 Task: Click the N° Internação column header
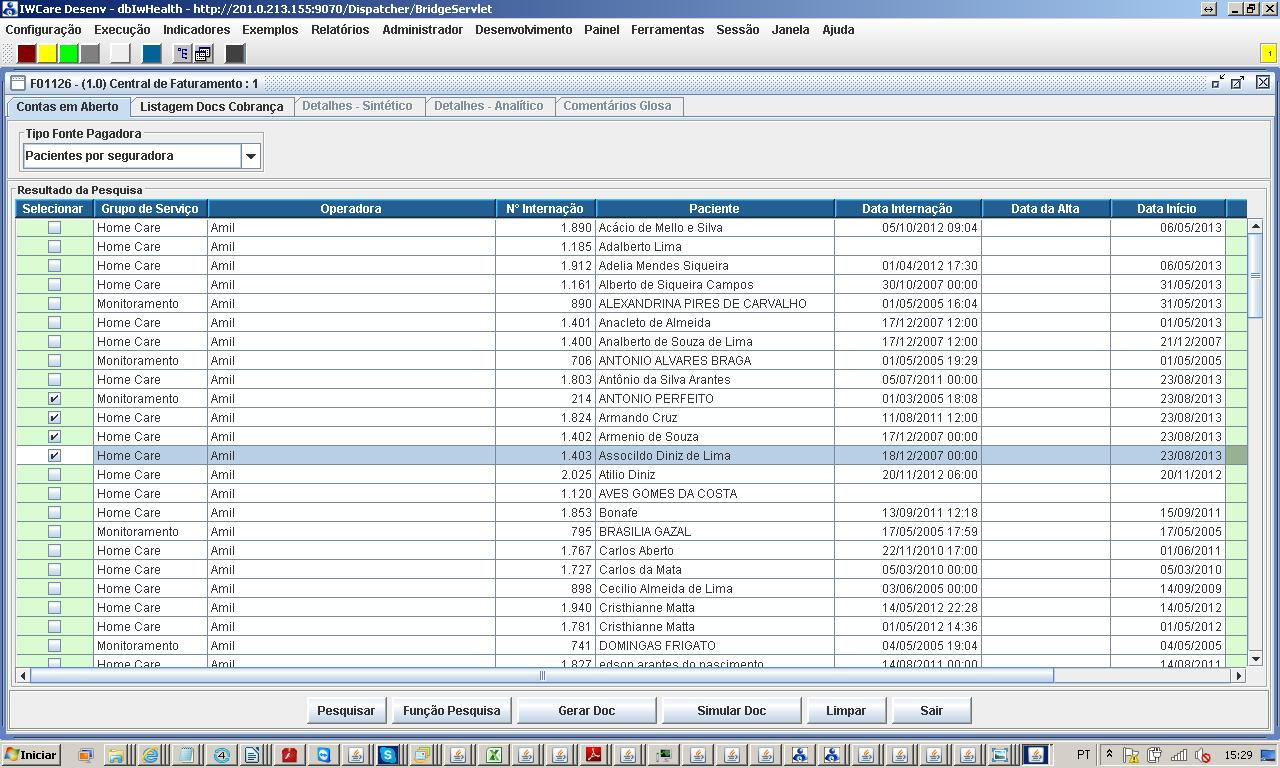coord(545,209)
